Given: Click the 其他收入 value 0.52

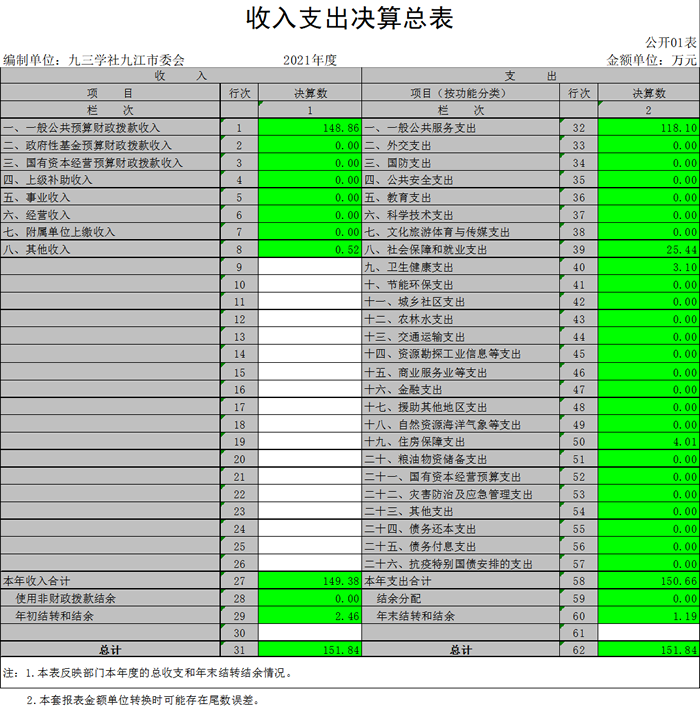Looking at the screenshot, I should (x=310, y=250).
